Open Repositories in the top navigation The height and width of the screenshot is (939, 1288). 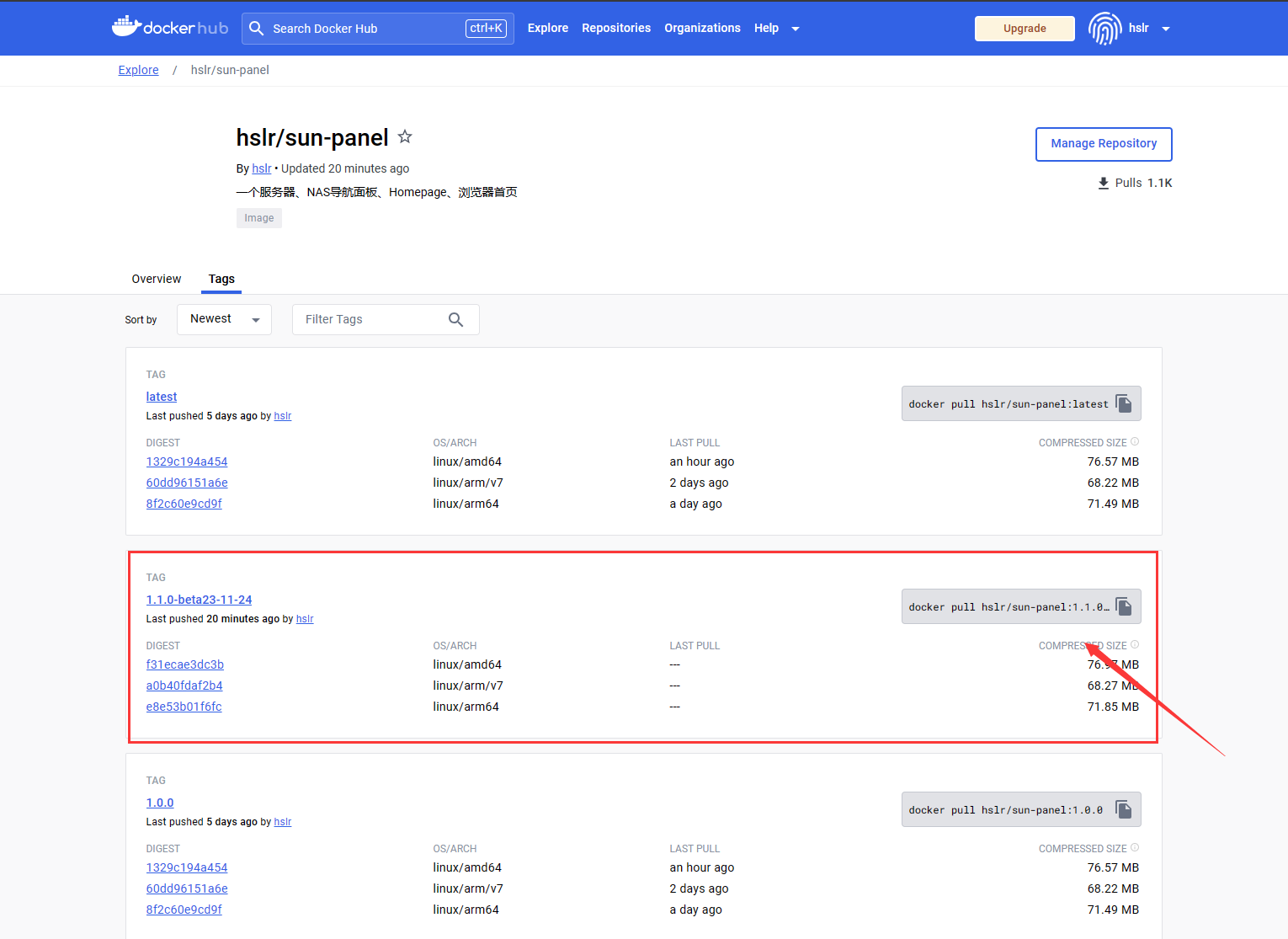pos(615,28)
